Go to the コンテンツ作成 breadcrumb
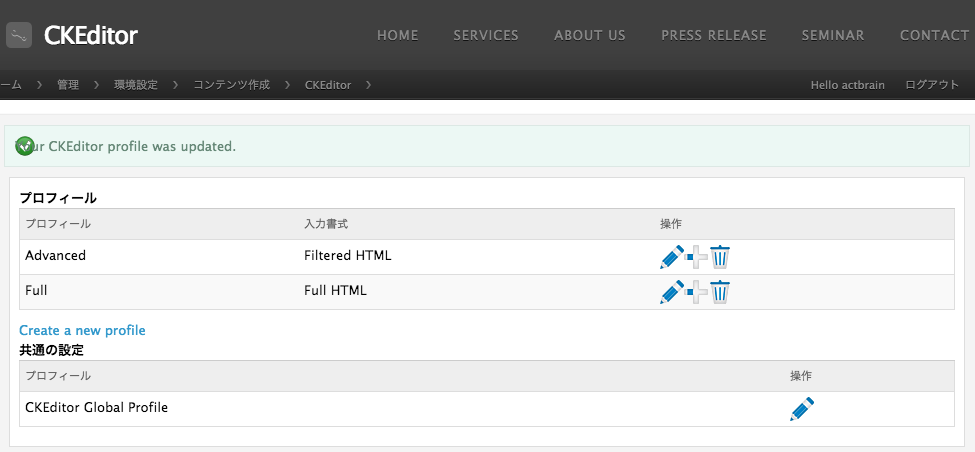Screen dimensions: 975x452 pyautogui.click(x=231, y=85)
